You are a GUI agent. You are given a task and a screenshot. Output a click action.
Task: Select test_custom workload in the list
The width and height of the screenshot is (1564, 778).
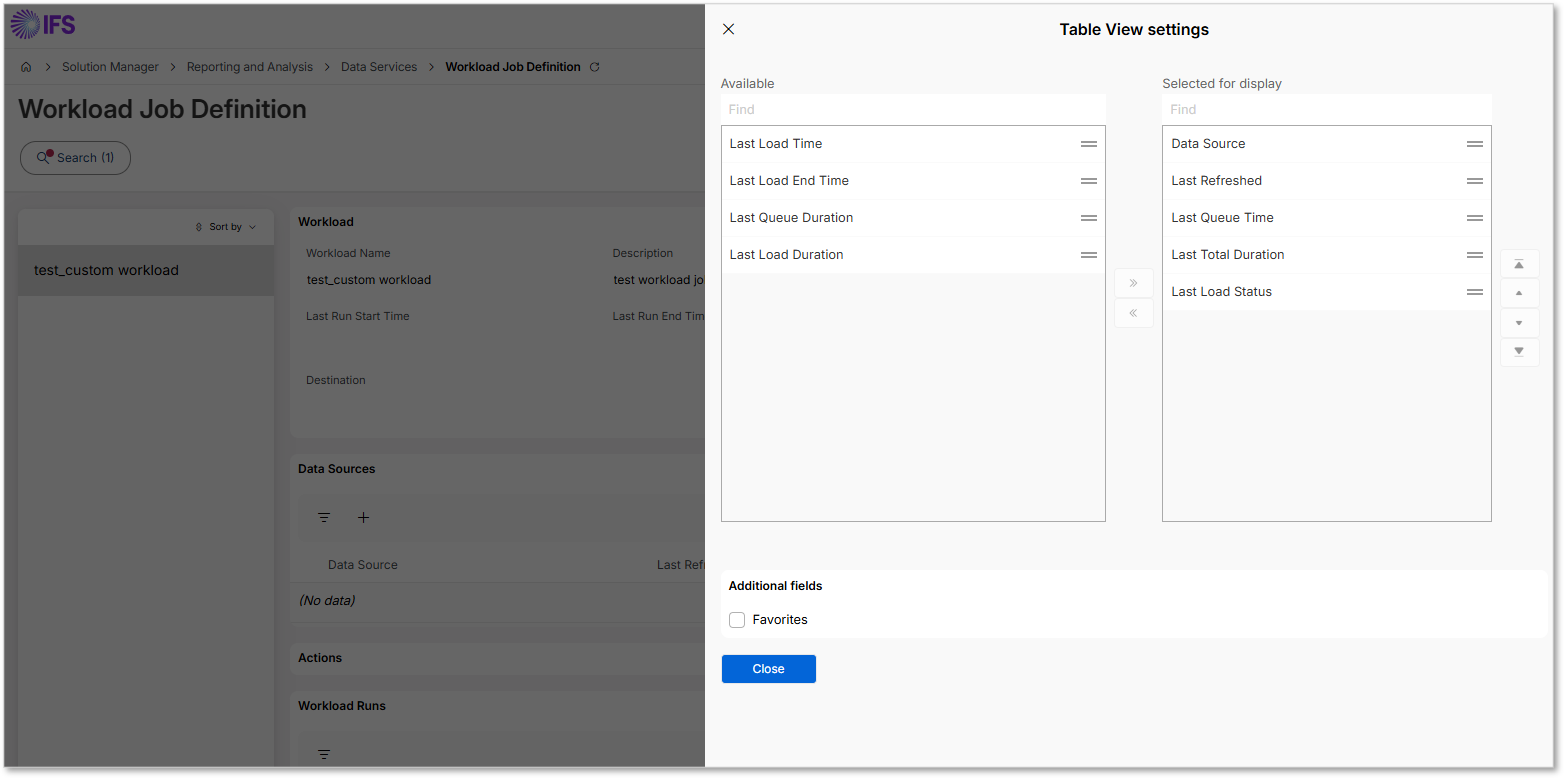tap(146, 270)
